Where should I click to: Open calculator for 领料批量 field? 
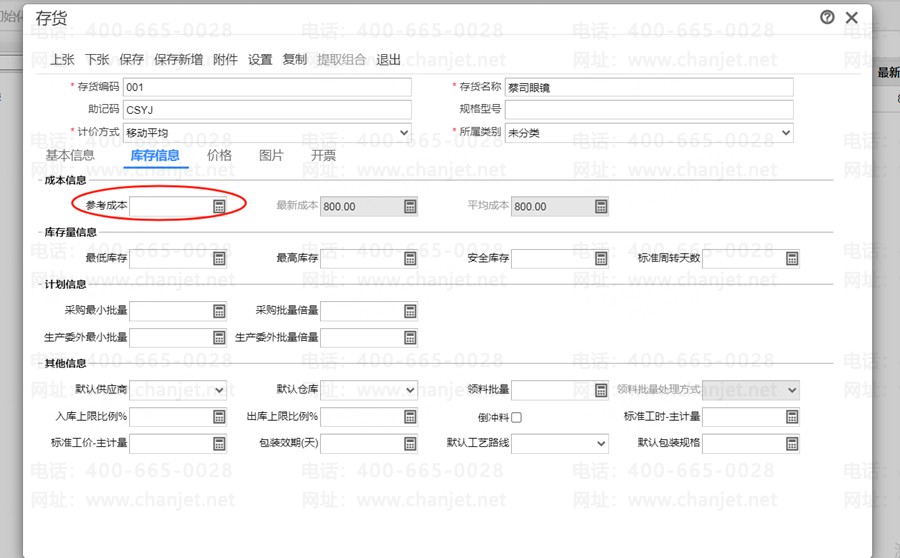(601, 390)
